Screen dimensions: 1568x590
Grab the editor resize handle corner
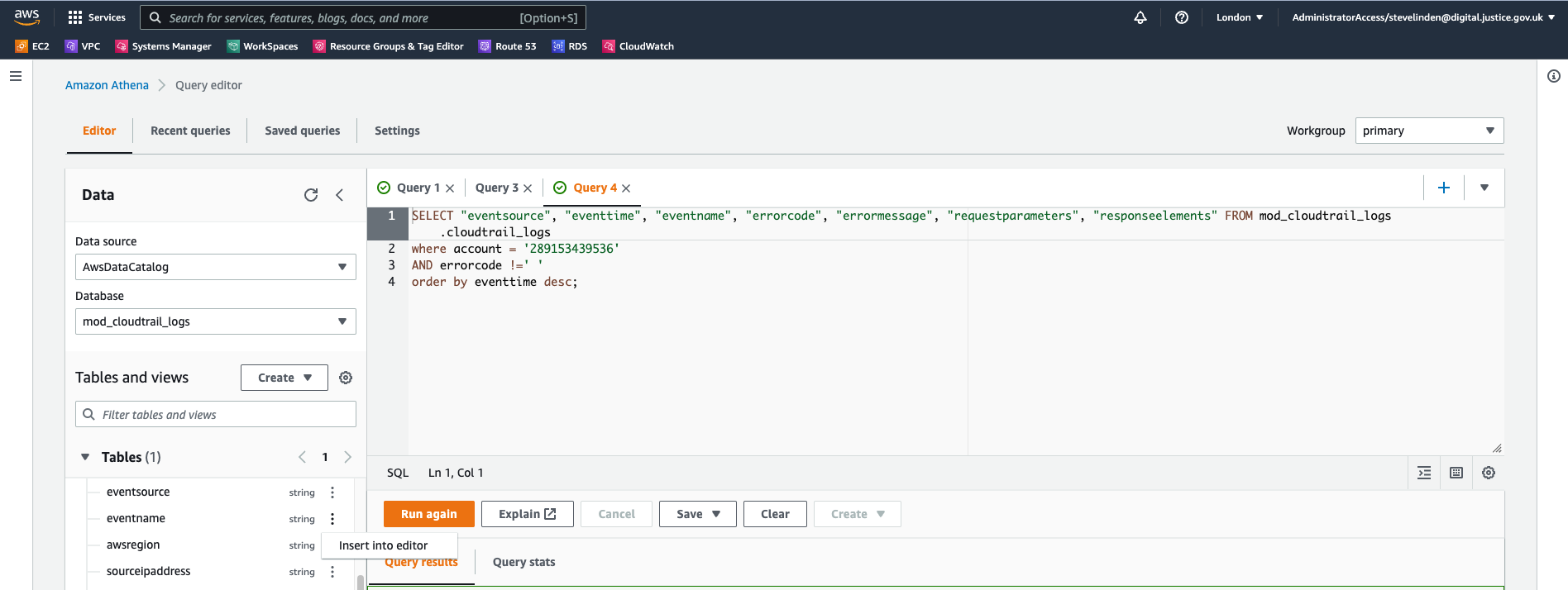tap(1497, 448)
